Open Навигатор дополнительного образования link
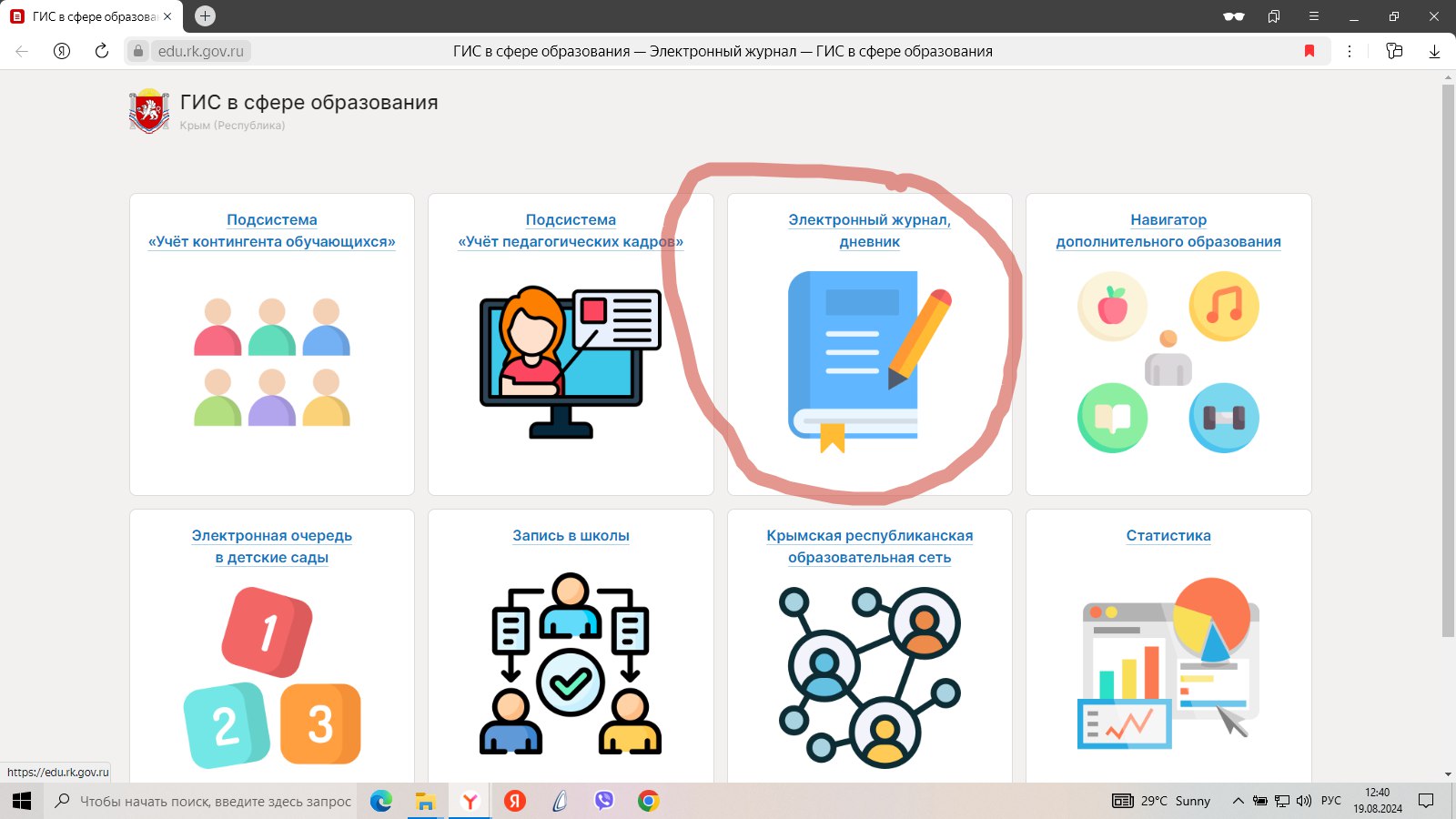The width and height of the screenshot is (1456, 819). (1168, 231)
